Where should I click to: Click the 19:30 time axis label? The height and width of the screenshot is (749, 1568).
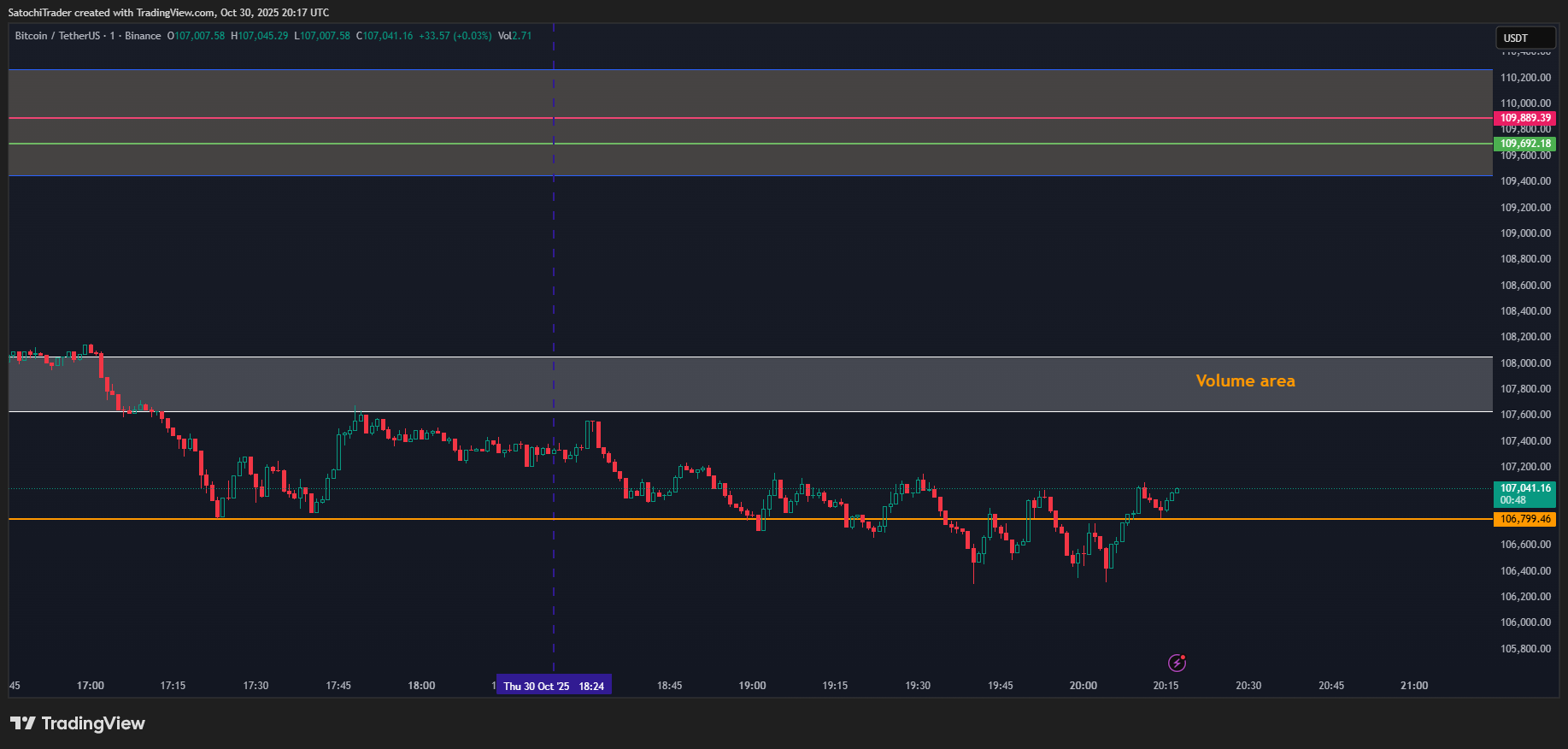(918, 686)
